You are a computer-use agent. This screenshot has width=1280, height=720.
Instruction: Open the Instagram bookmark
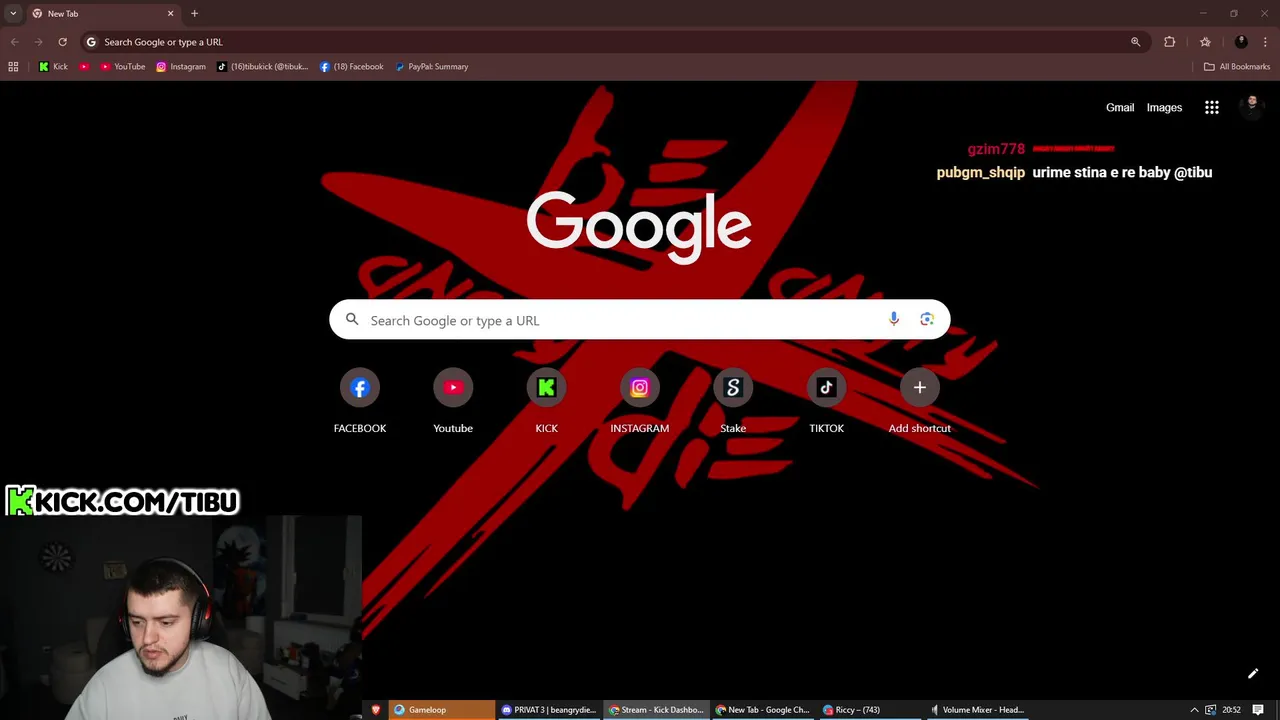[x=181, y=67]
